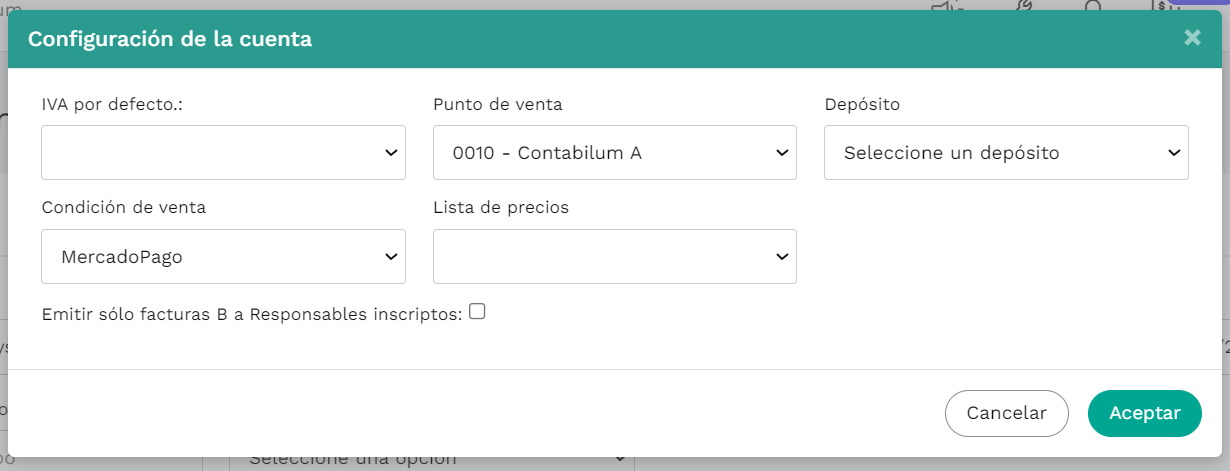The width and height of the screenshot is (1230, 471).
Task: Open the Seleccione un depósito dropdown
Action: click(x=1006, y=152)
